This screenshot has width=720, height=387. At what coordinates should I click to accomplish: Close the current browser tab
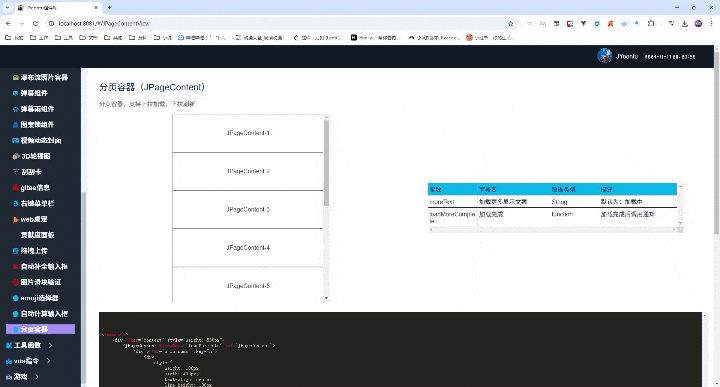tap(96, 7)
